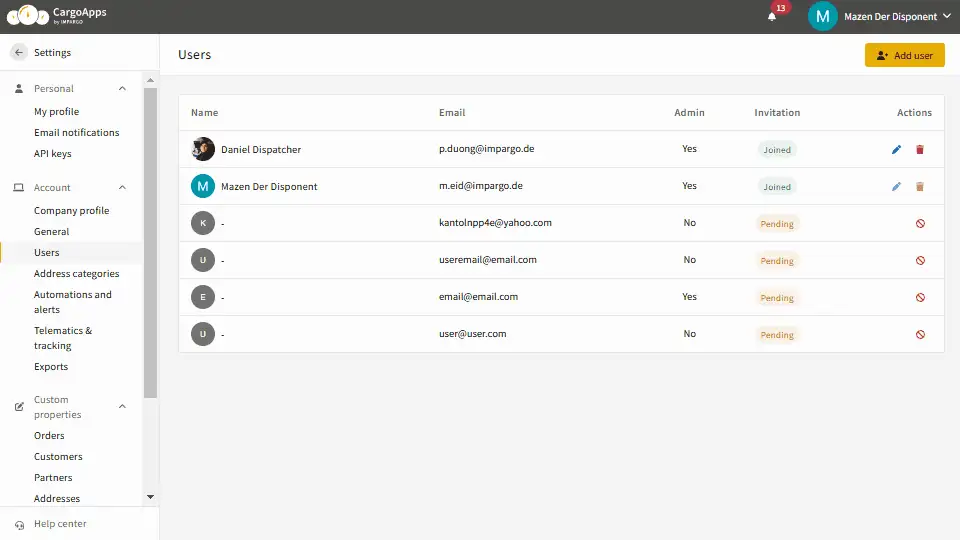Click the Daniel Dispatcher name
This screenshot has width=960, height=540.
pyautogui.click(x=261, y=149)
